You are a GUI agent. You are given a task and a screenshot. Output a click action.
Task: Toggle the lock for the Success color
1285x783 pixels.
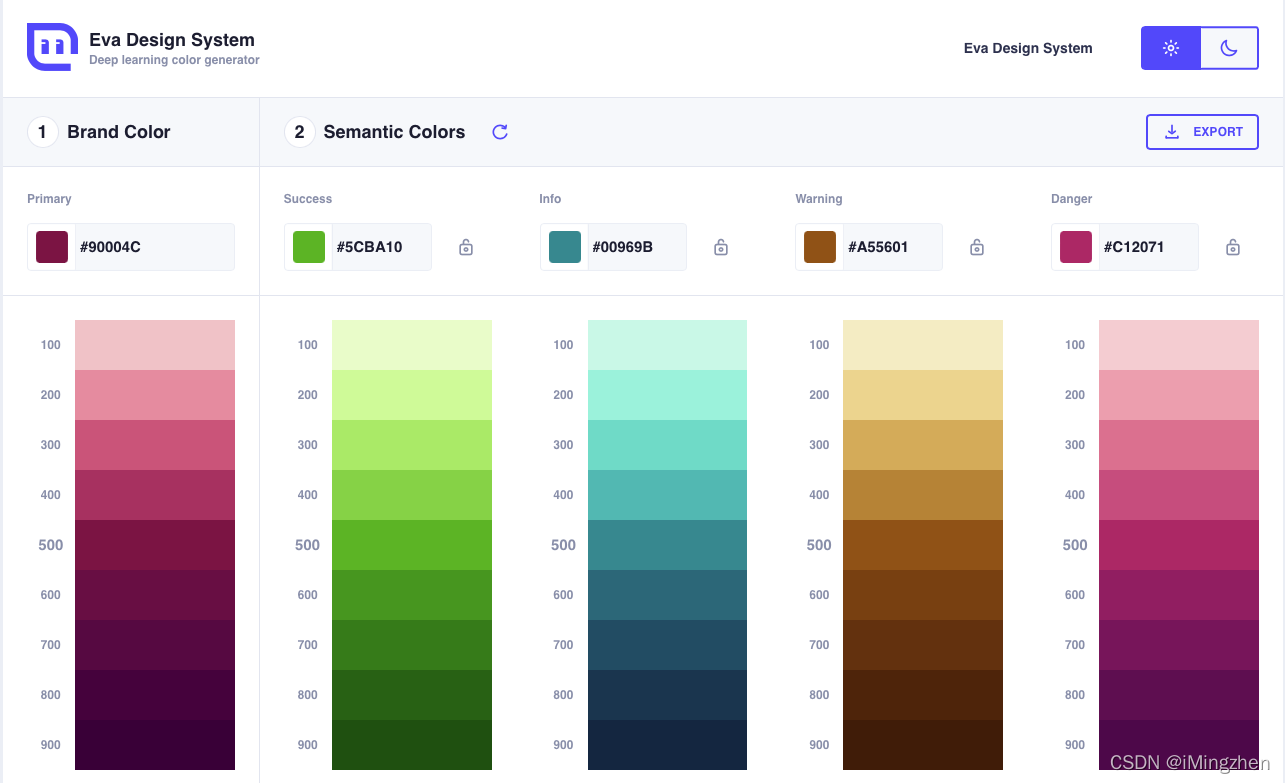click(x=466, y=247)
